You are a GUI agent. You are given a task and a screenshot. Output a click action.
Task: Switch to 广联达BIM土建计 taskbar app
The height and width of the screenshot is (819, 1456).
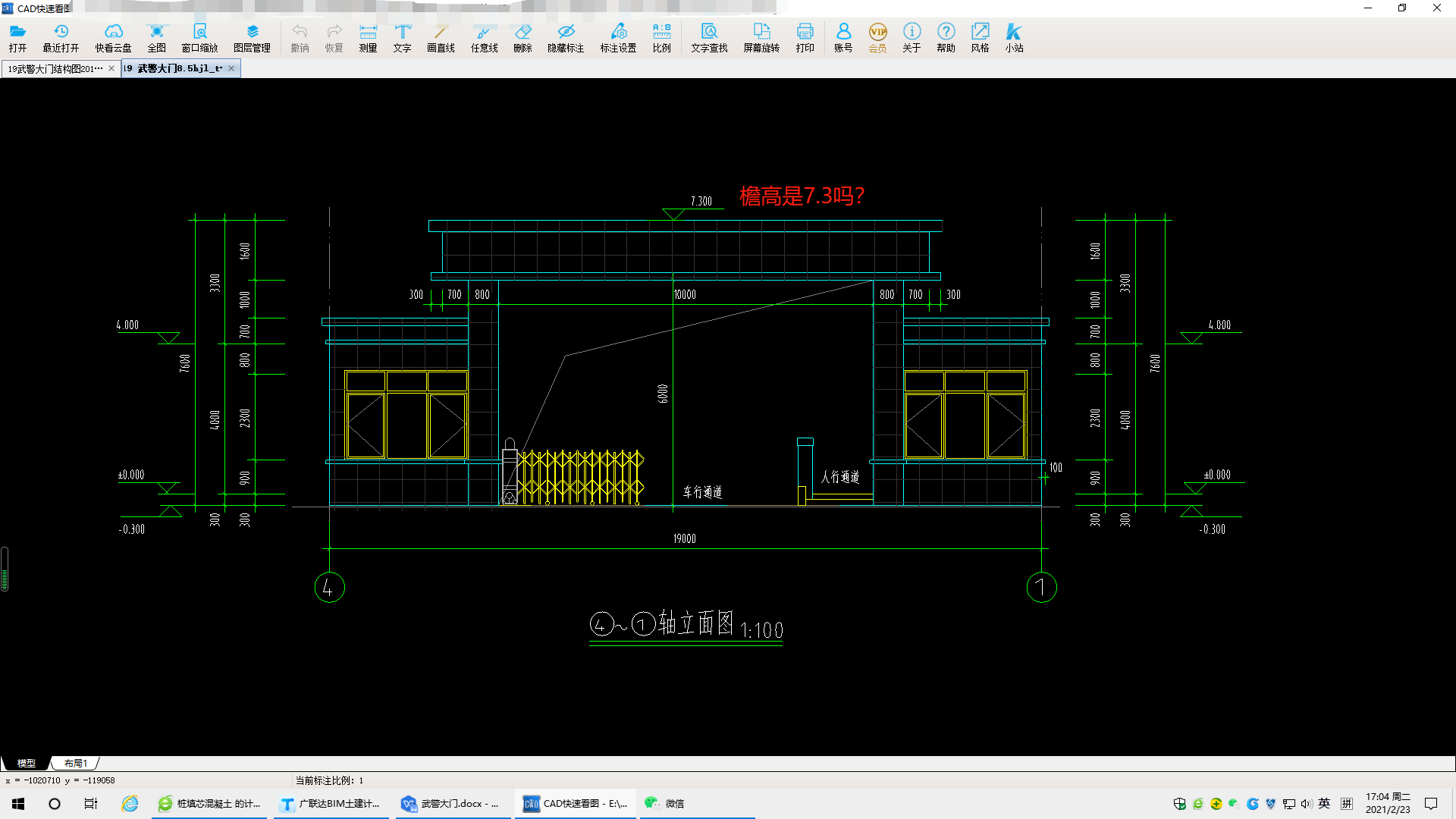click(331, 804)
